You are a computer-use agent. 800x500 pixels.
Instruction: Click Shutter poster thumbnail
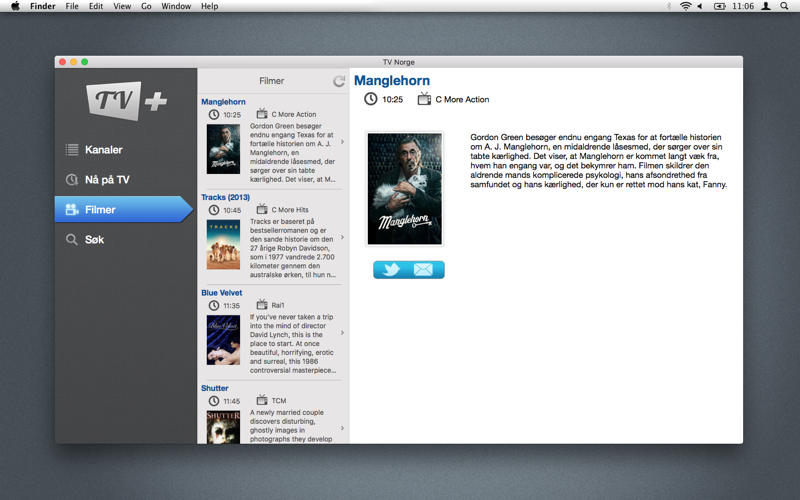pyautogui.click(x=223, y=427)
